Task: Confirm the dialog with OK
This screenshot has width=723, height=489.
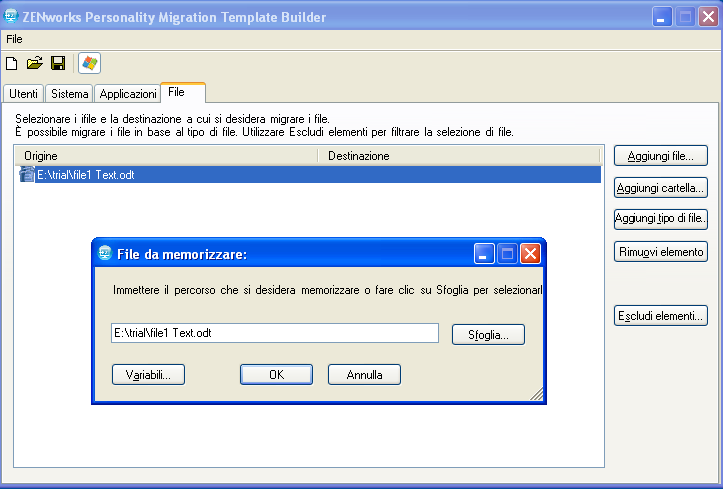Action: (276, 375)
